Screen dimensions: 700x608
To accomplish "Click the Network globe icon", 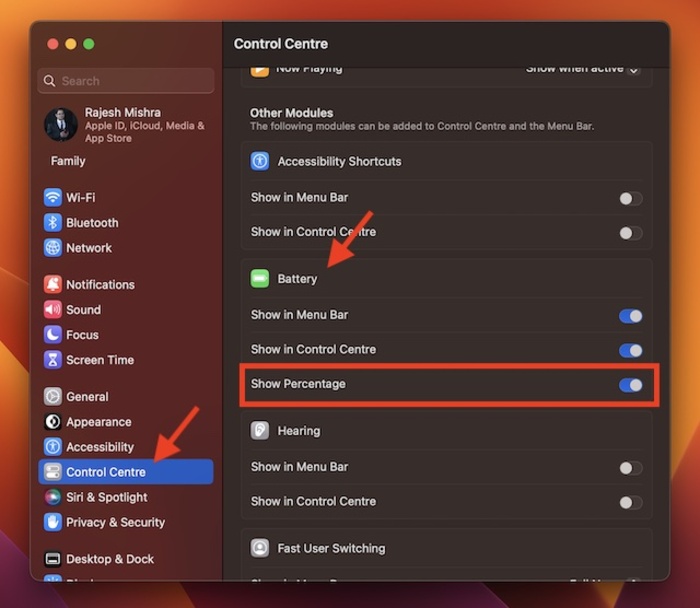I will [x=53, y=248].
